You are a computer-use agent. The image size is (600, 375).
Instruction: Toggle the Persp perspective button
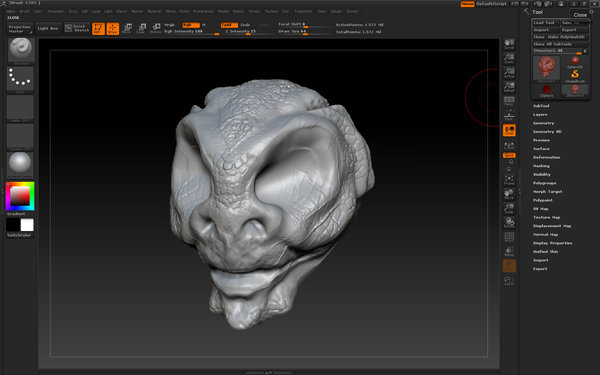[509, 101]
